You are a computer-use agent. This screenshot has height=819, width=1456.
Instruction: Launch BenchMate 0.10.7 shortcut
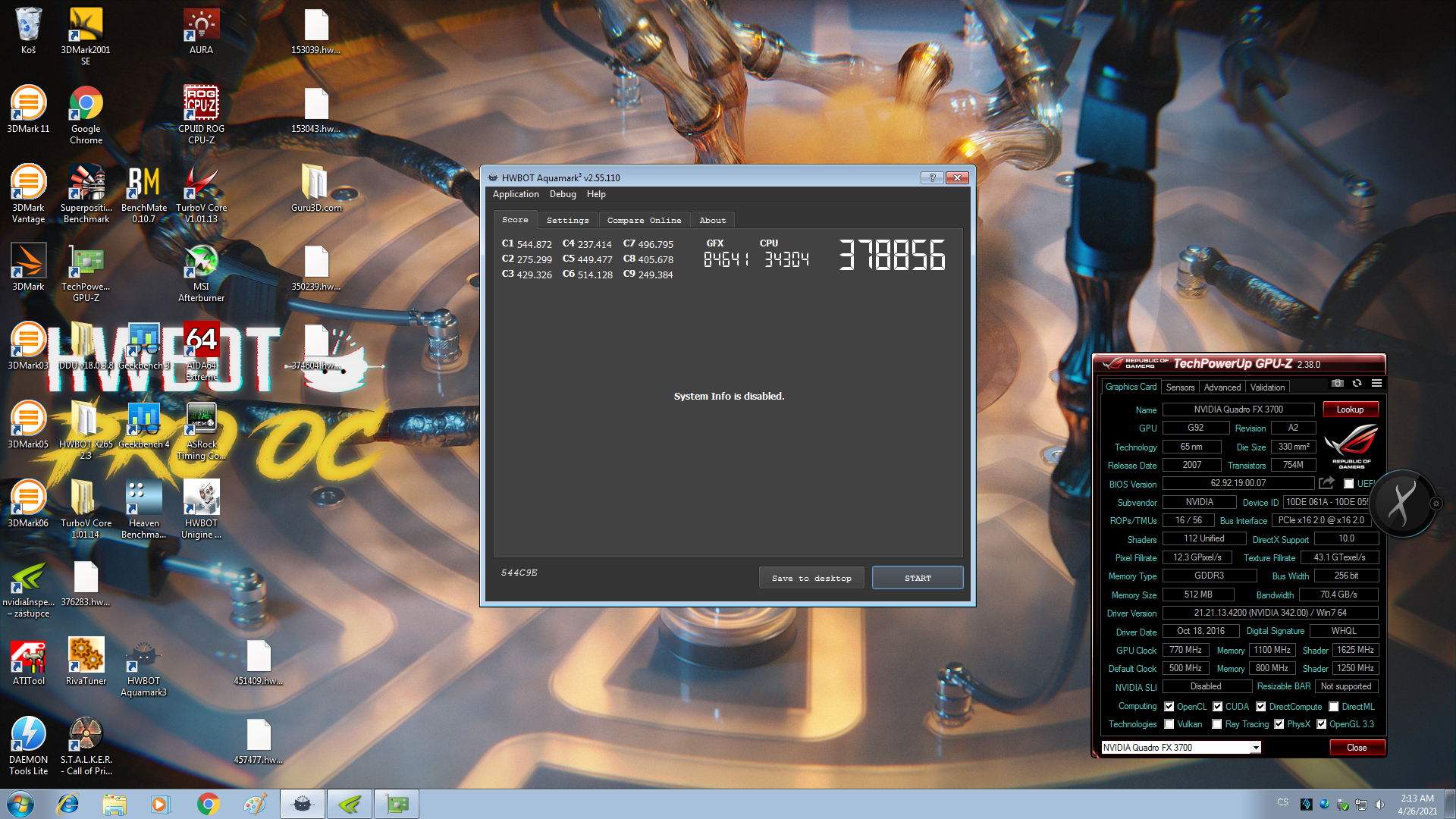144,193
